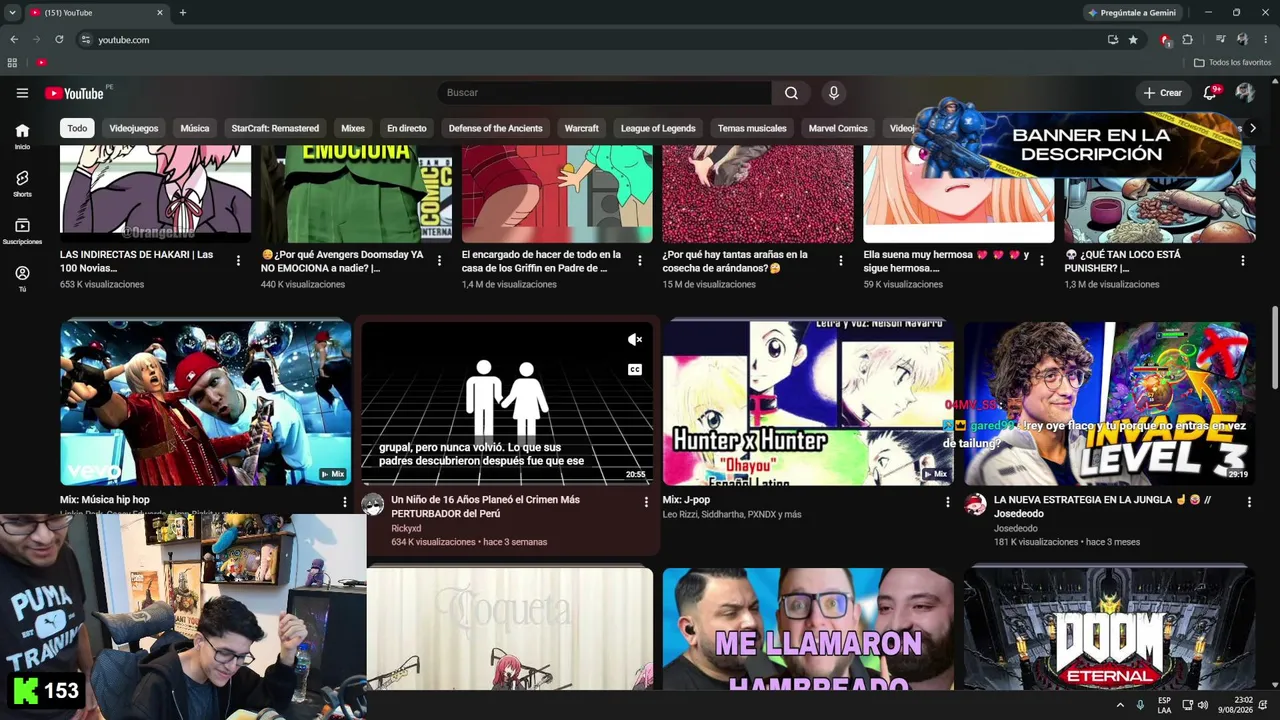Open Chrome's three-dot menu

click(1265, 40)
